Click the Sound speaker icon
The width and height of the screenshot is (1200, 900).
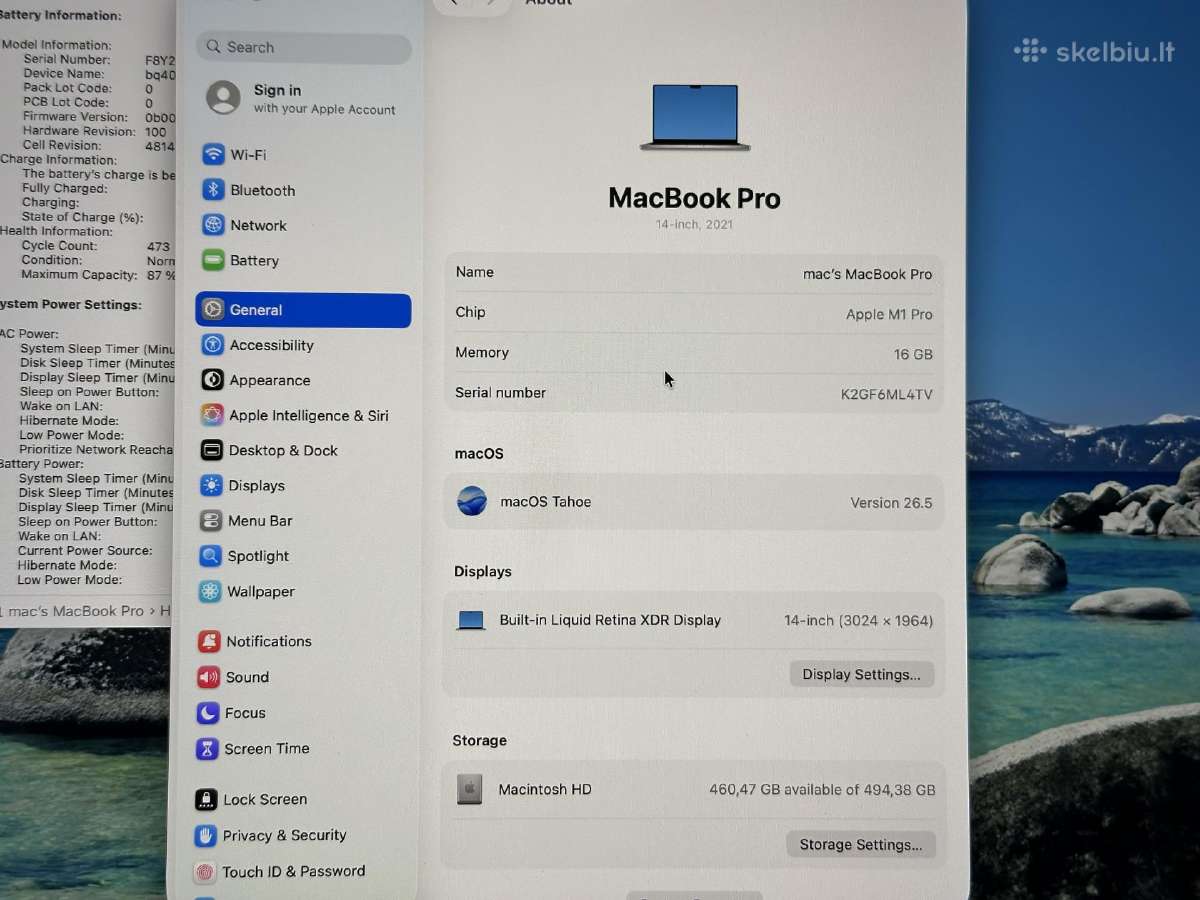208,677
